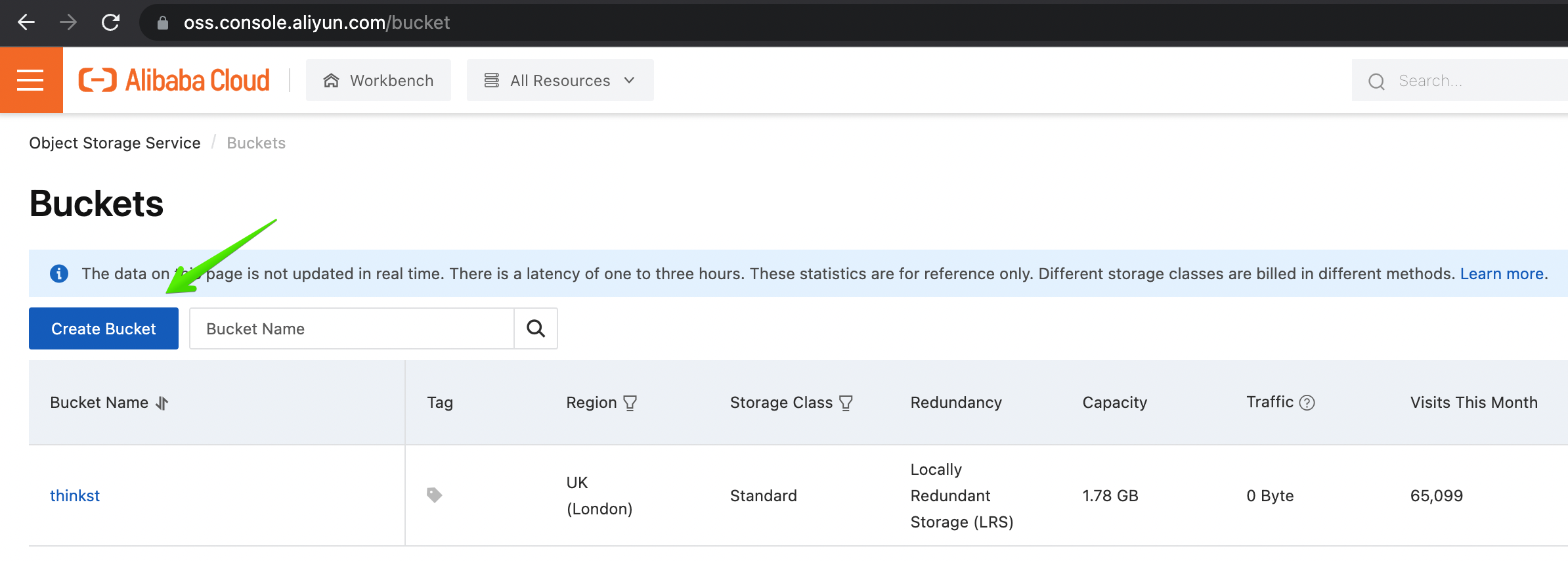The image size is (1568, 561).
Task: Click the browser address bar URL
Action: [x=316, y=22]
